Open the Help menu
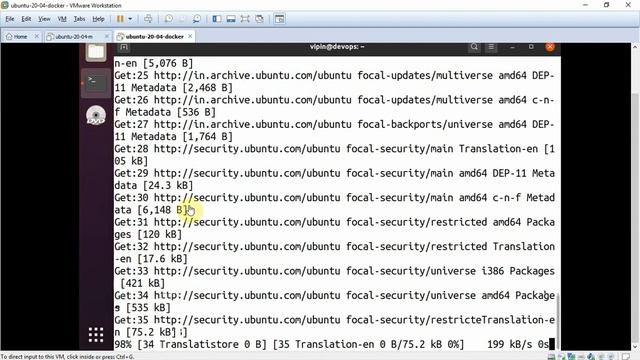 pos(98,19)
